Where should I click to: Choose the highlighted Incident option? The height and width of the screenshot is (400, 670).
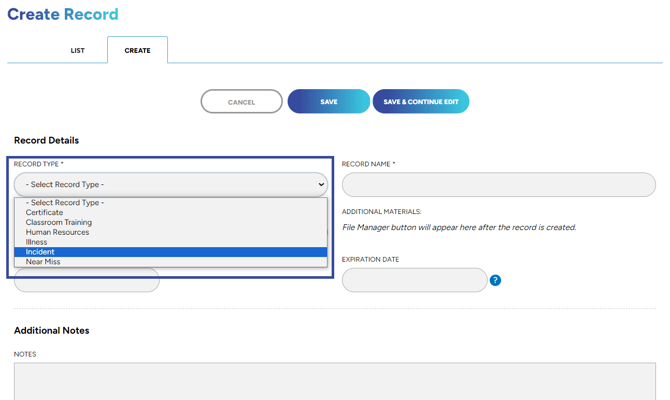41,252
